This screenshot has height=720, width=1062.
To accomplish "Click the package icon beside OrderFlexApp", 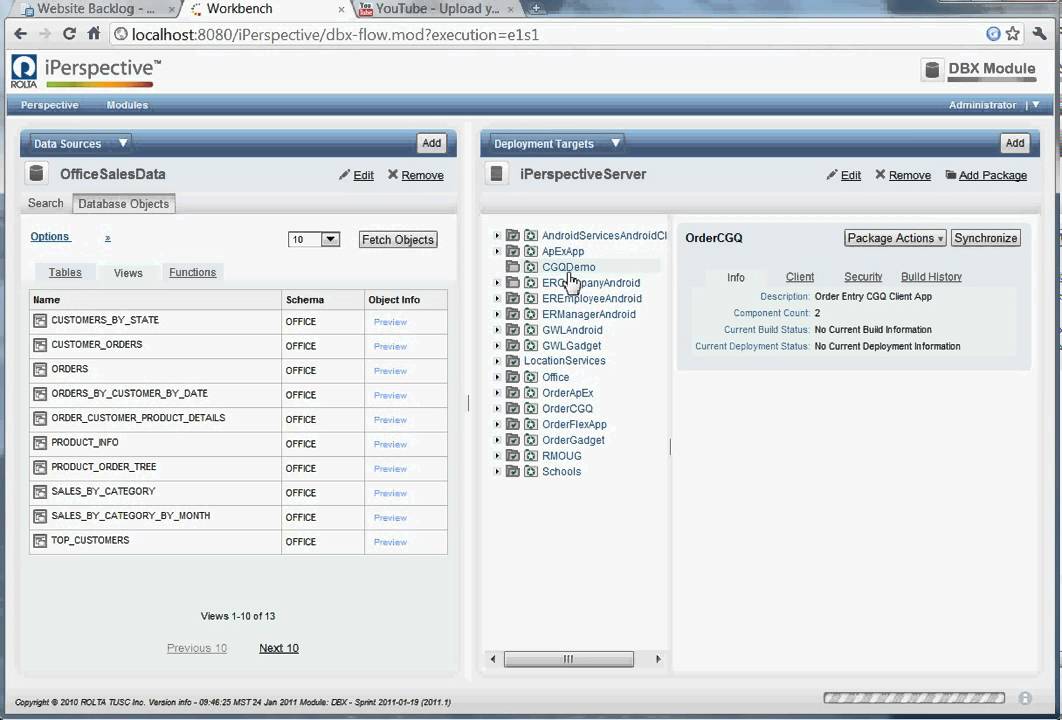I will [530, 424].
